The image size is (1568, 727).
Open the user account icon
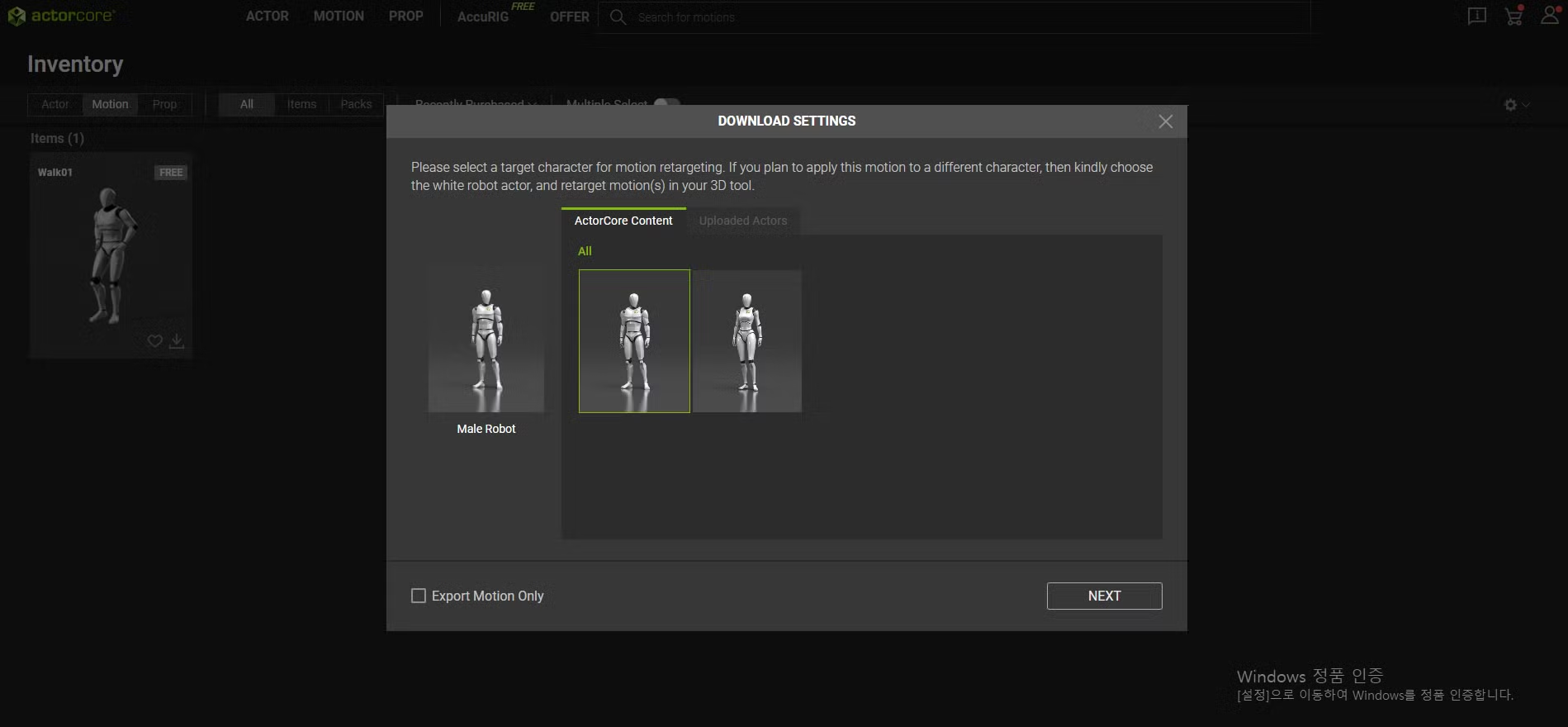[1551, 15]
